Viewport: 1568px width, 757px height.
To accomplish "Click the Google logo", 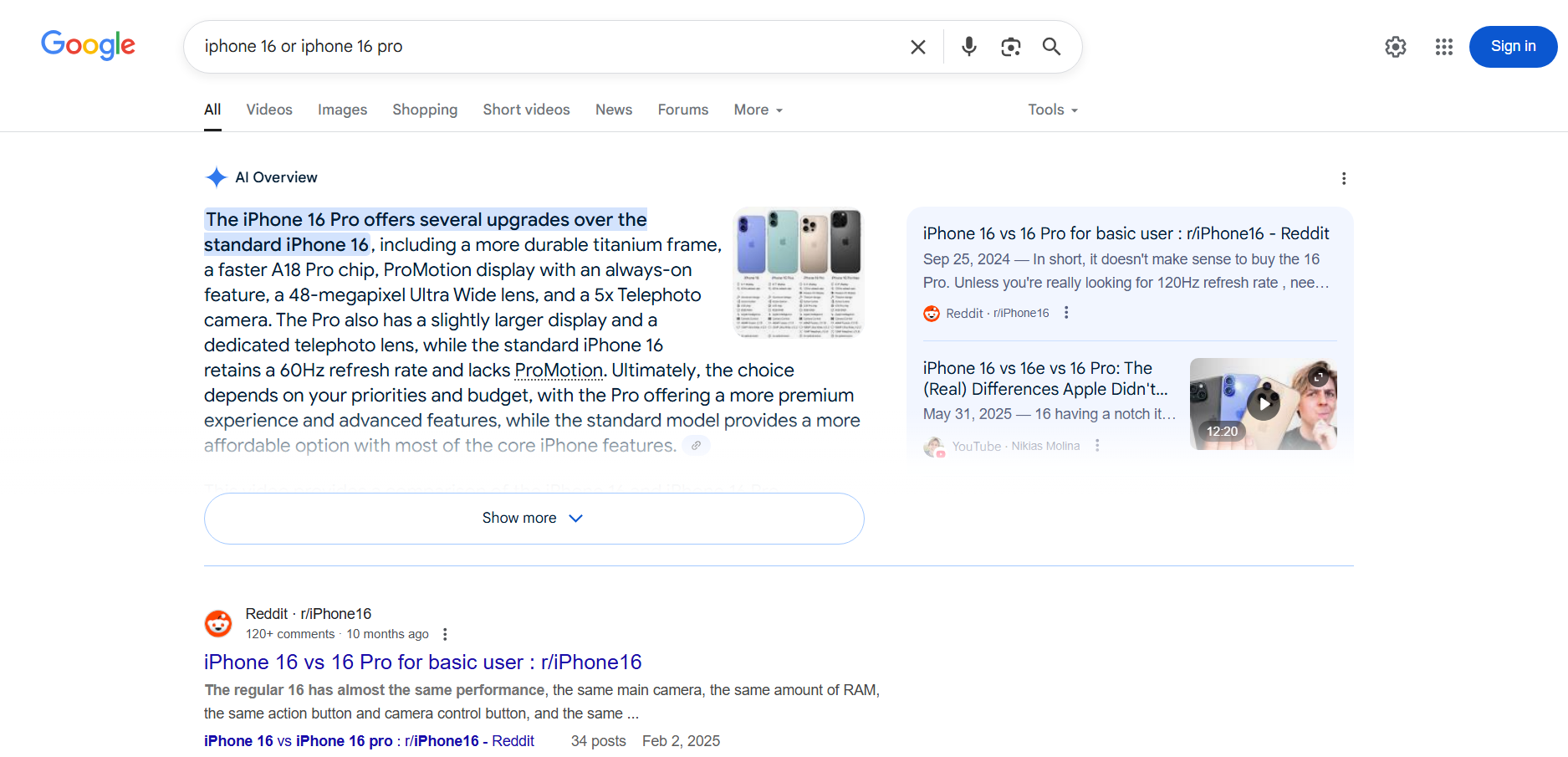I will point(88,45).
